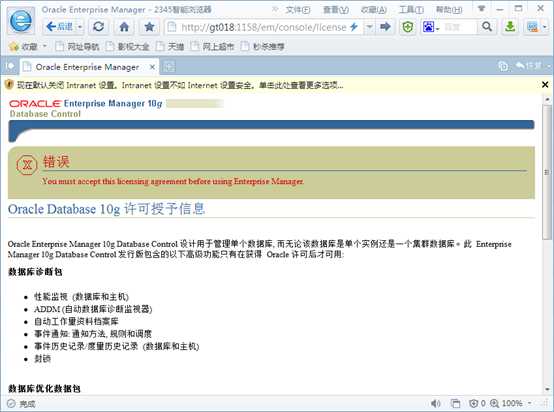Open the 网址导航 bookmark
Viewport: 554px width, 412px height.
(x=77, y=46)
